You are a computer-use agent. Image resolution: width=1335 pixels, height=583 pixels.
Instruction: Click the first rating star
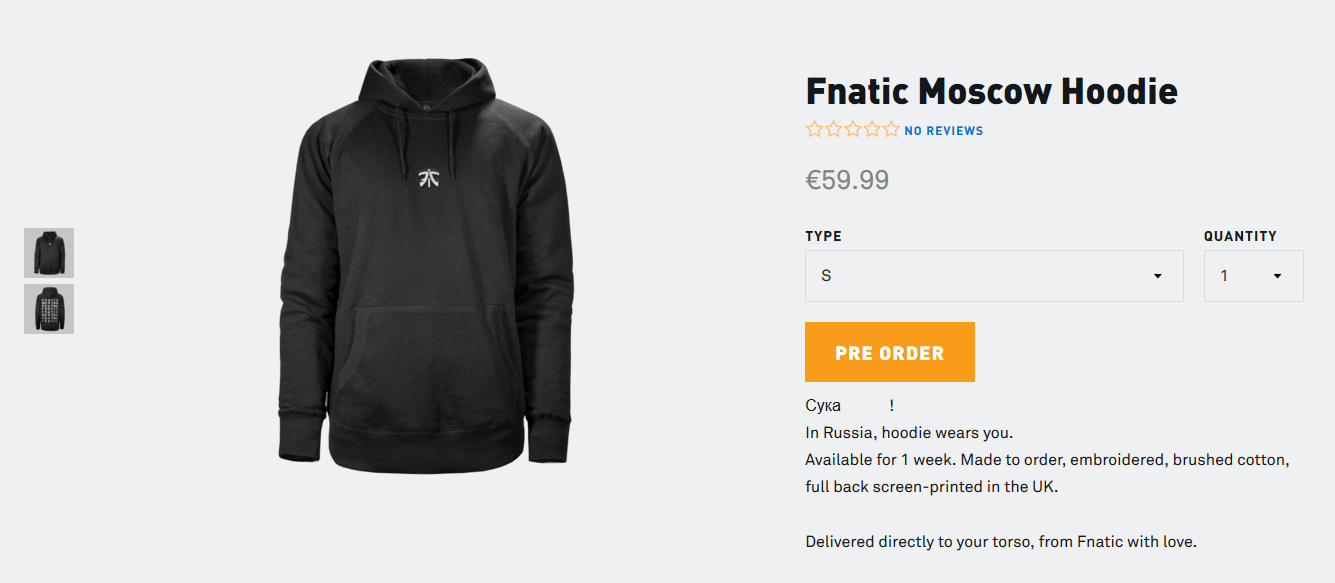814,129
